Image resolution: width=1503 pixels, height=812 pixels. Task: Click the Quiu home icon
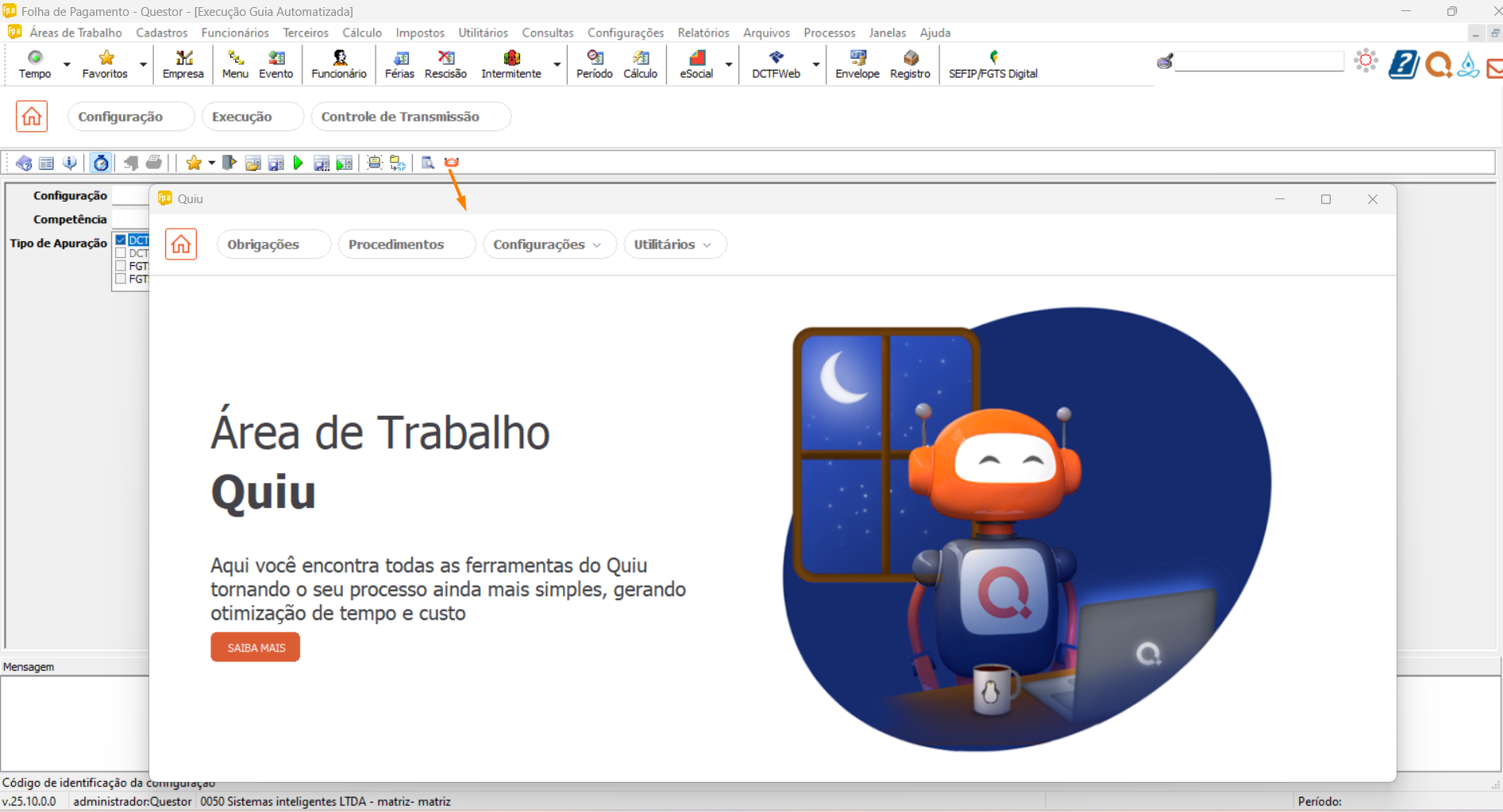click(181, 244)
